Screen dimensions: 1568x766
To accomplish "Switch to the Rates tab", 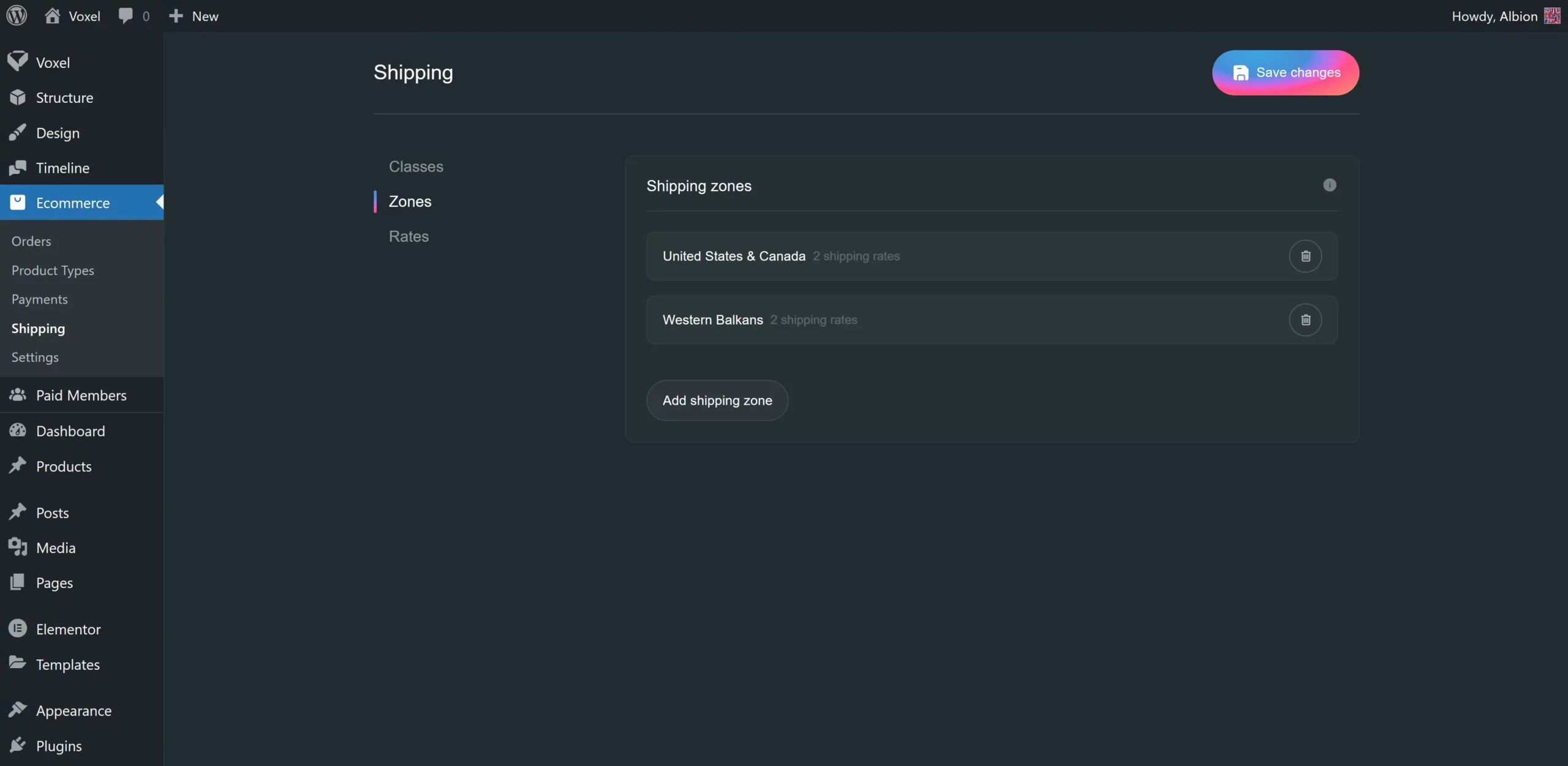I will pyautogui.click(x=409, y=236).
